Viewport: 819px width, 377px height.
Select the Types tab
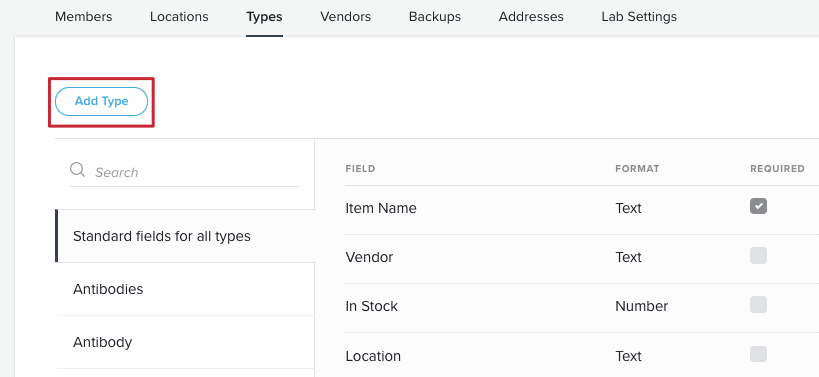click(264, 17)
